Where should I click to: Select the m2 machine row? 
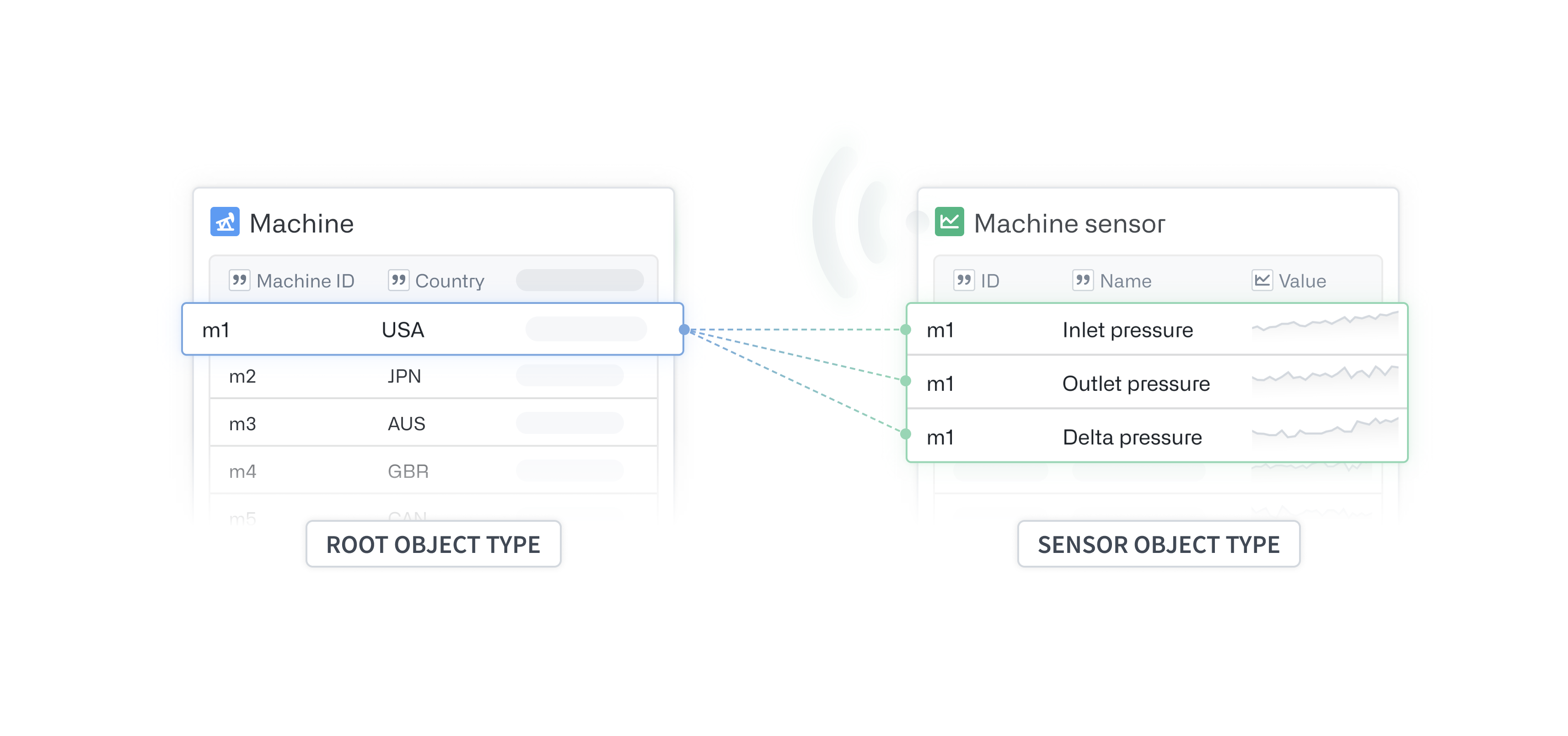(433, 377)
